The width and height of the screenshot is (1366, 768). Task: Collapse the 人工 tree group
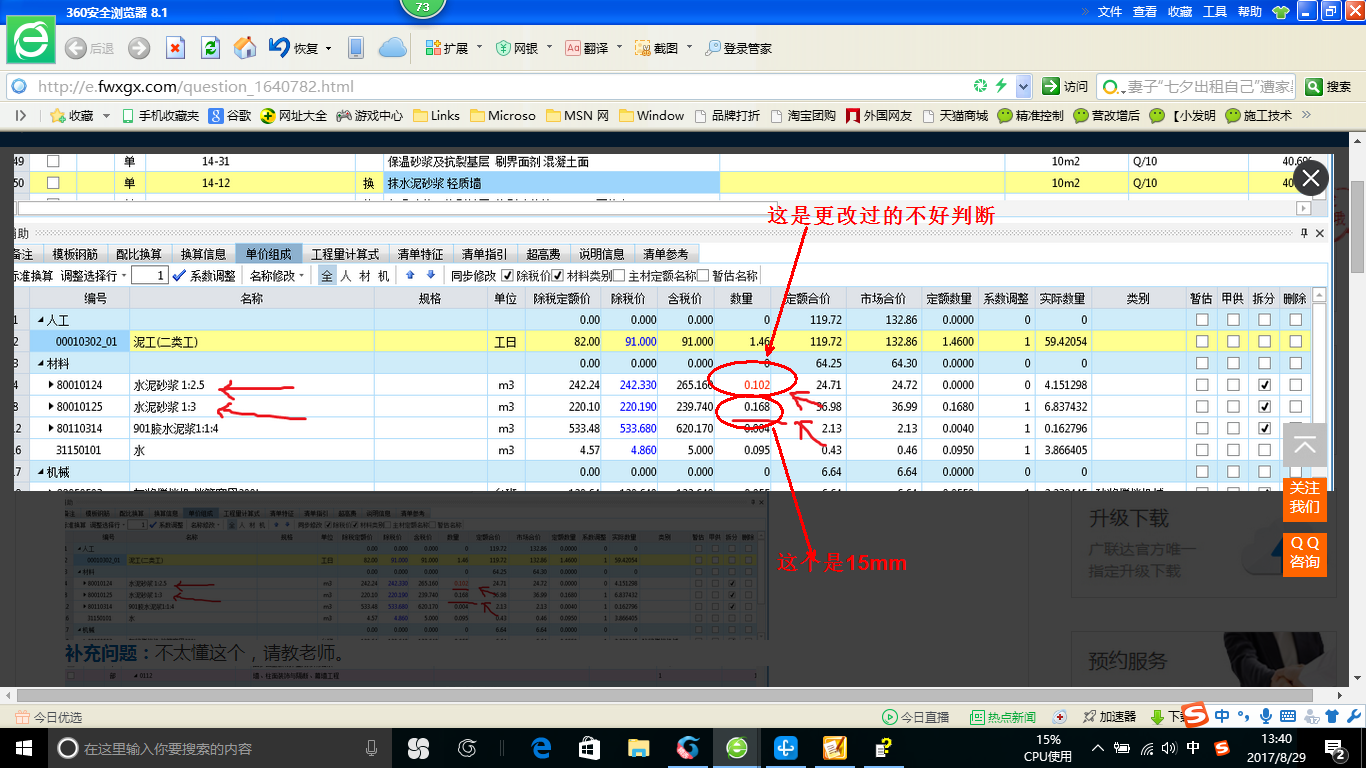(x=41, y=320)
